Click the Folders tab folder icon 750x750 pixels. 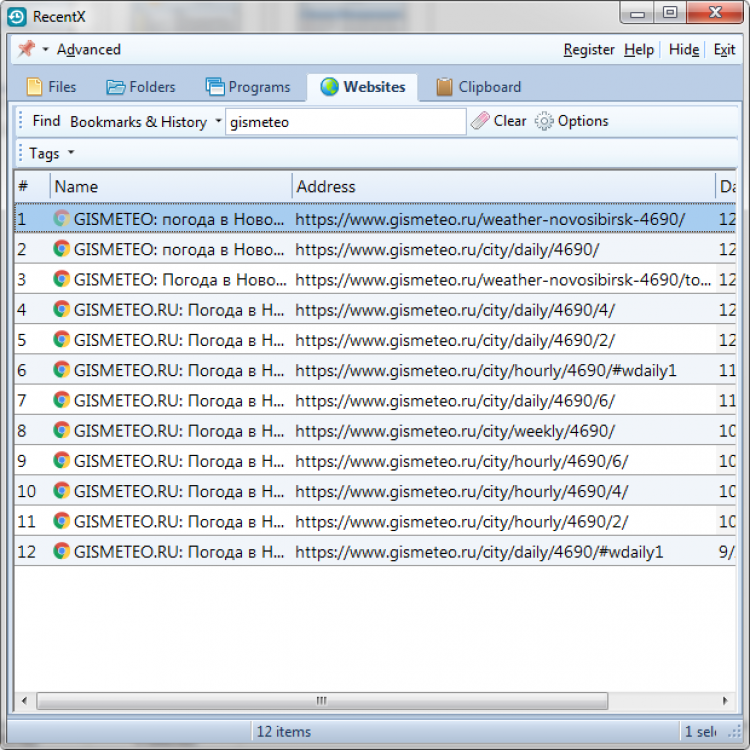[x=115, y=87]
